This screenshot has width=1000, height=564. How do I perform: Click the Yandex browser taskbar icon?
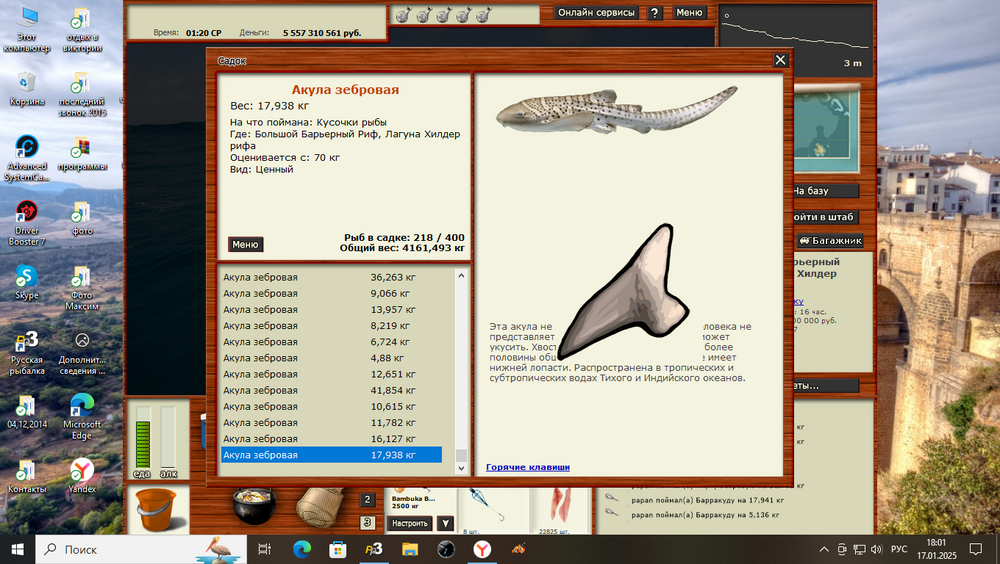click(x=482, y=549)
